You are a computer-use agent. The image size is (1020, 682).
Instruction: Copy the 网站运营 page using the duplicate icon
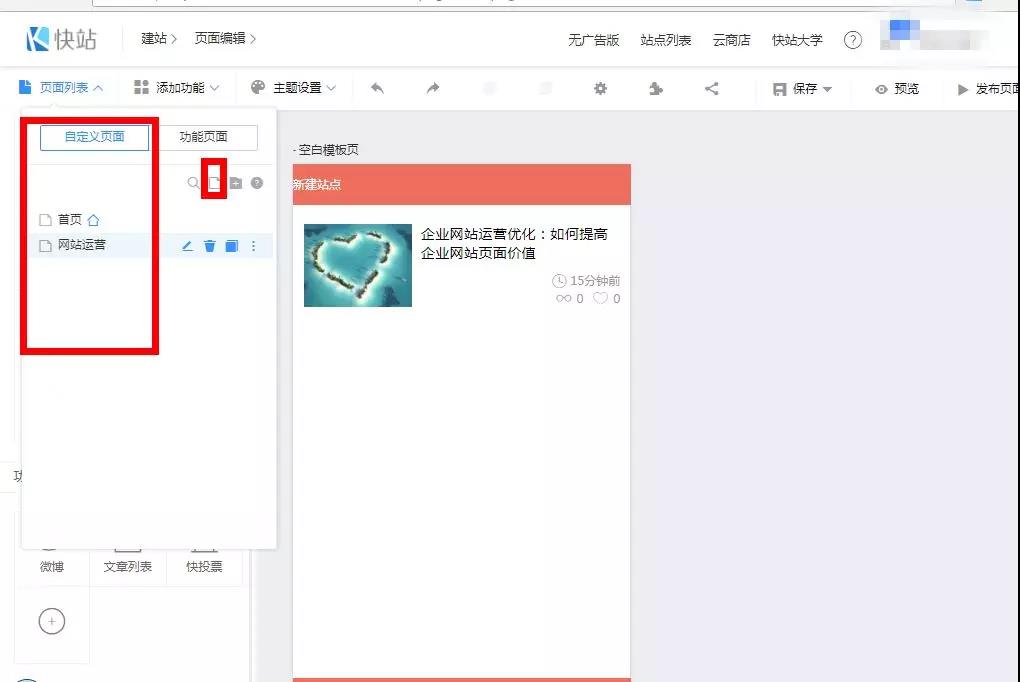pyautogui.click(x=231, y=245)
